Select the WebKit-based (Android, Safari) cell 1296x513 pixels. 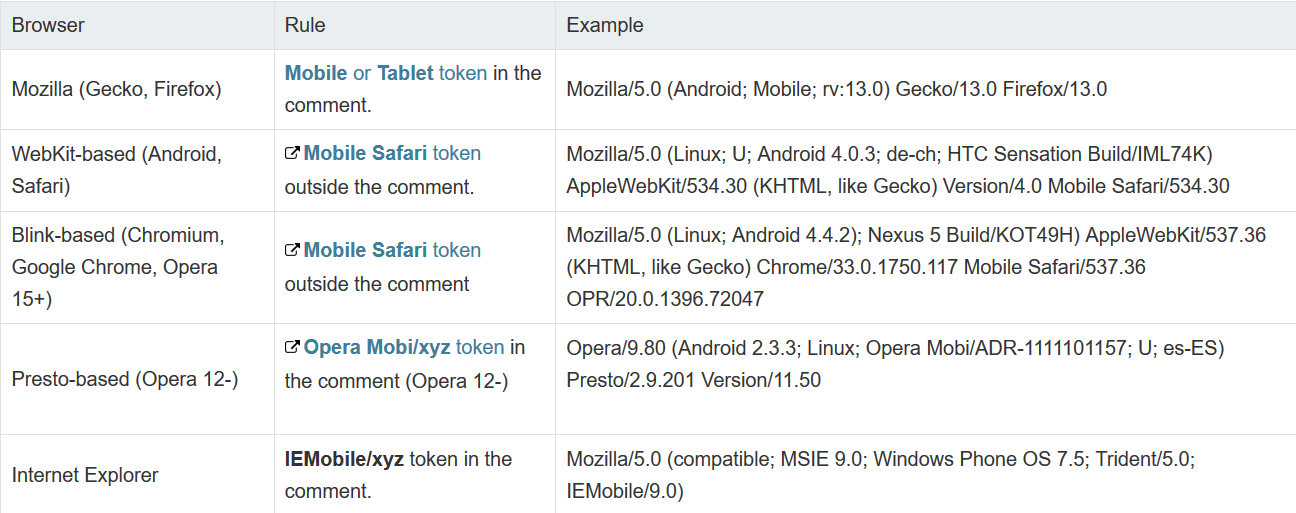[116, 170]
